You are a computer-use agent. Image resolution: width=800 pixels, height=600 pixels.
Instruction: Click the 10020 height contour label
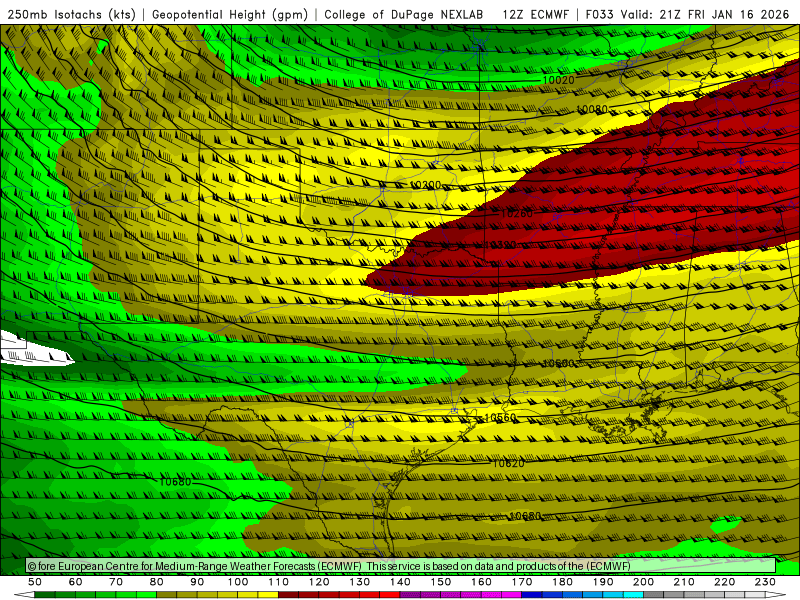tap(558, 80)
